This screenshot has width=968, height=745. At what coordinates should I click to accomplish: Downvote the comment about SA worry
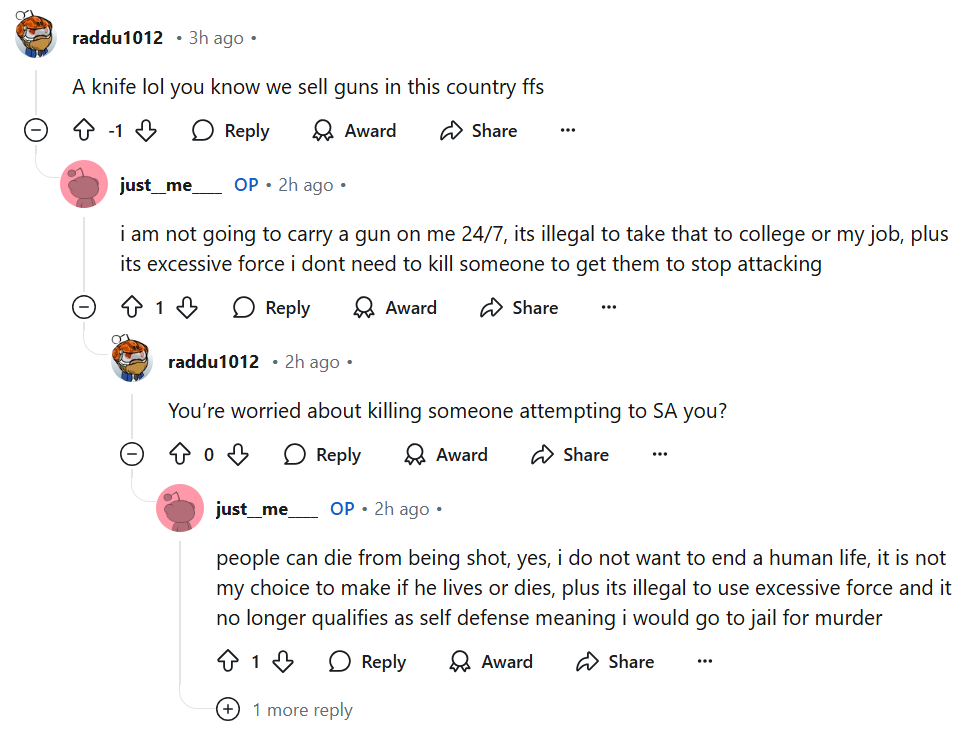[237, 455]
